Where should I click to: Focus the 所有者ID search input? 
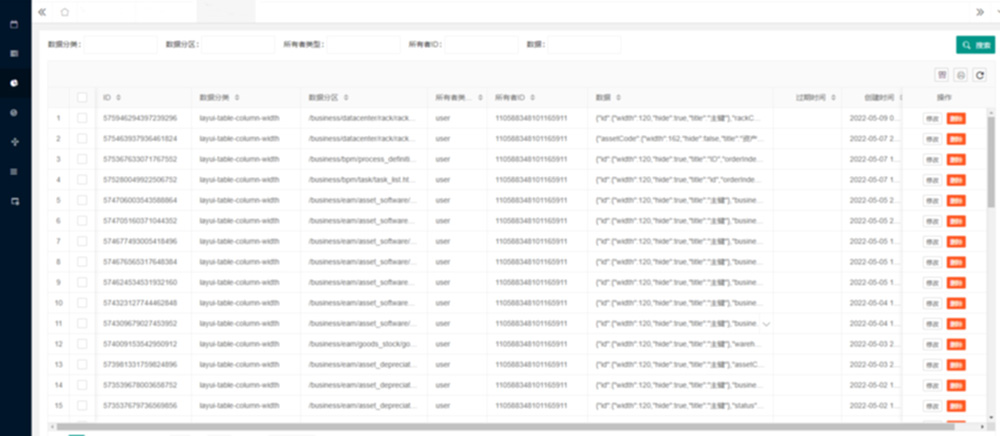tap(482, 45)
